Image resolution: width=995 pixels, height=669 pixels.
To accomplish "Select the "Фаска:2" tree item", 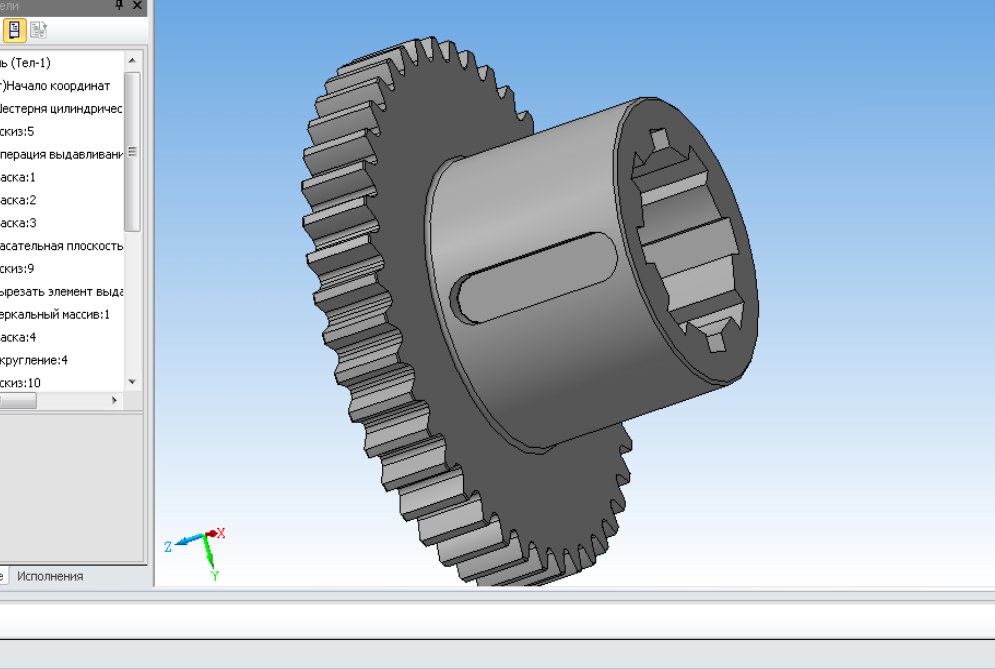I will click(x=18, y=200).
